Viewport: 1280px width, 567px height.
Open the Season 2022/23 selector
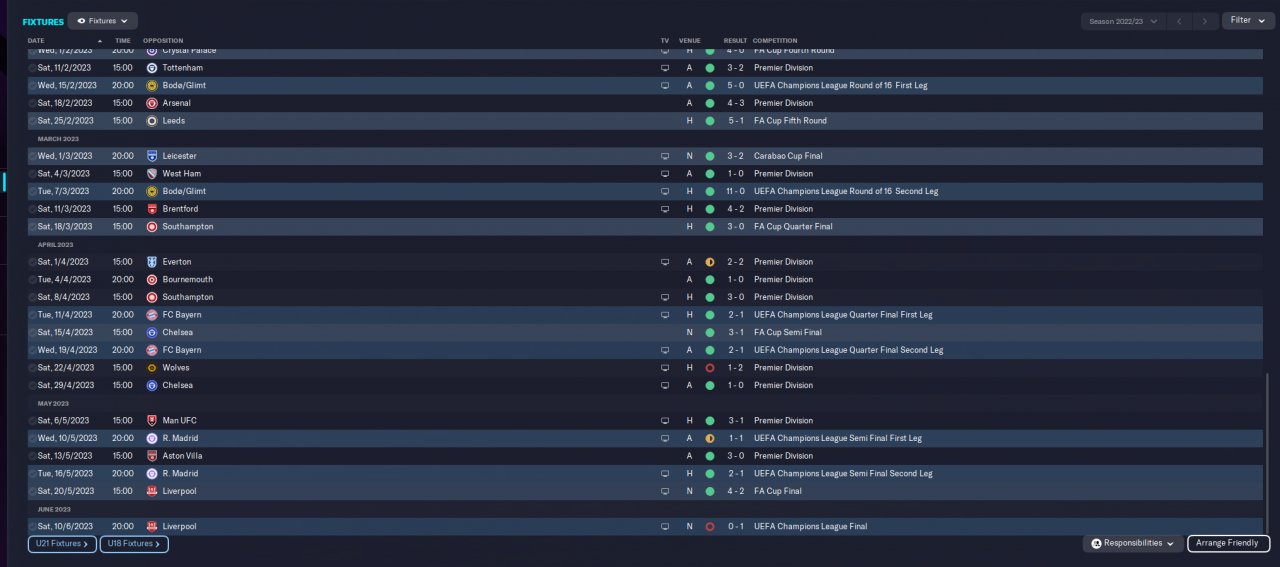point(1124,21)
